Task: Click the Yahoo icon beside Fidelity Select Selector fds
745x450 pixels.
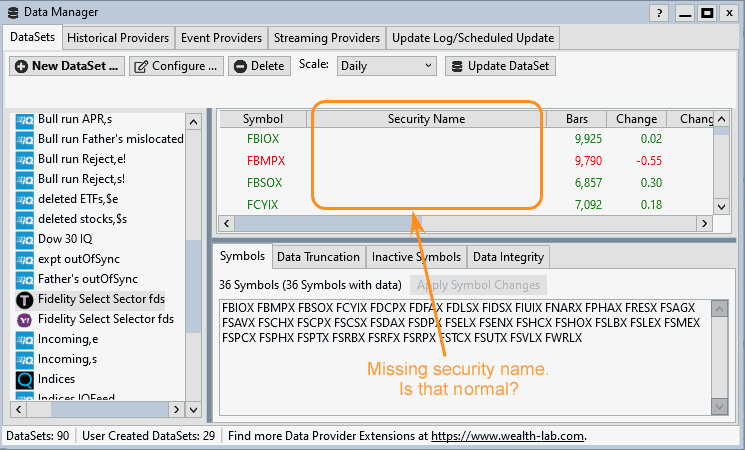Action: coord(25,319)
